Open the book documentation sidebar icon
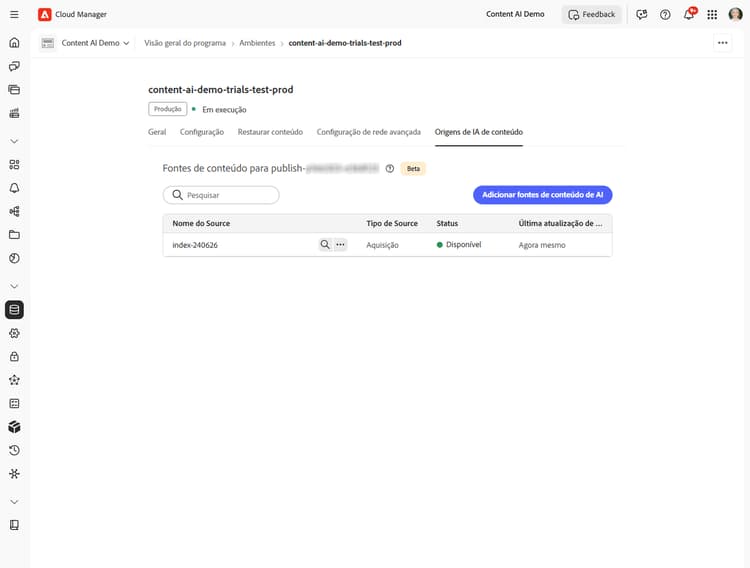 [14, 525]
